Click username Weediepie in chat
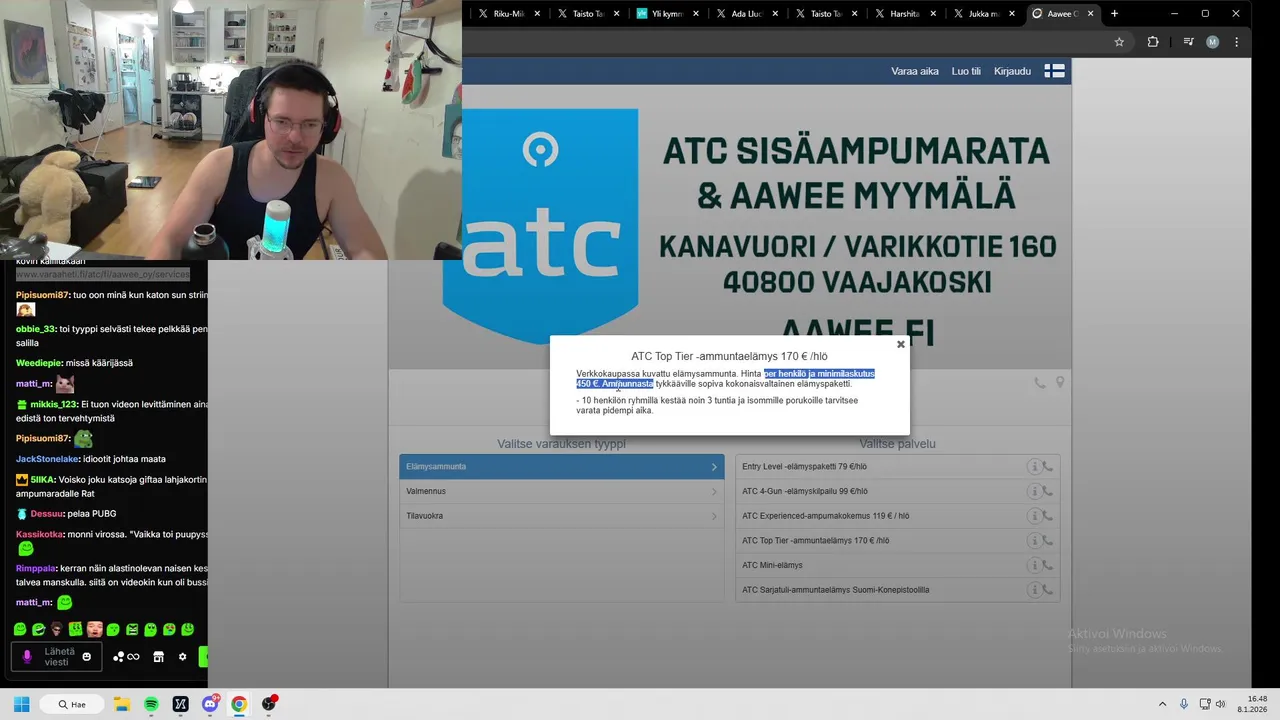The image size is (1280, 720). pos(38,363)
